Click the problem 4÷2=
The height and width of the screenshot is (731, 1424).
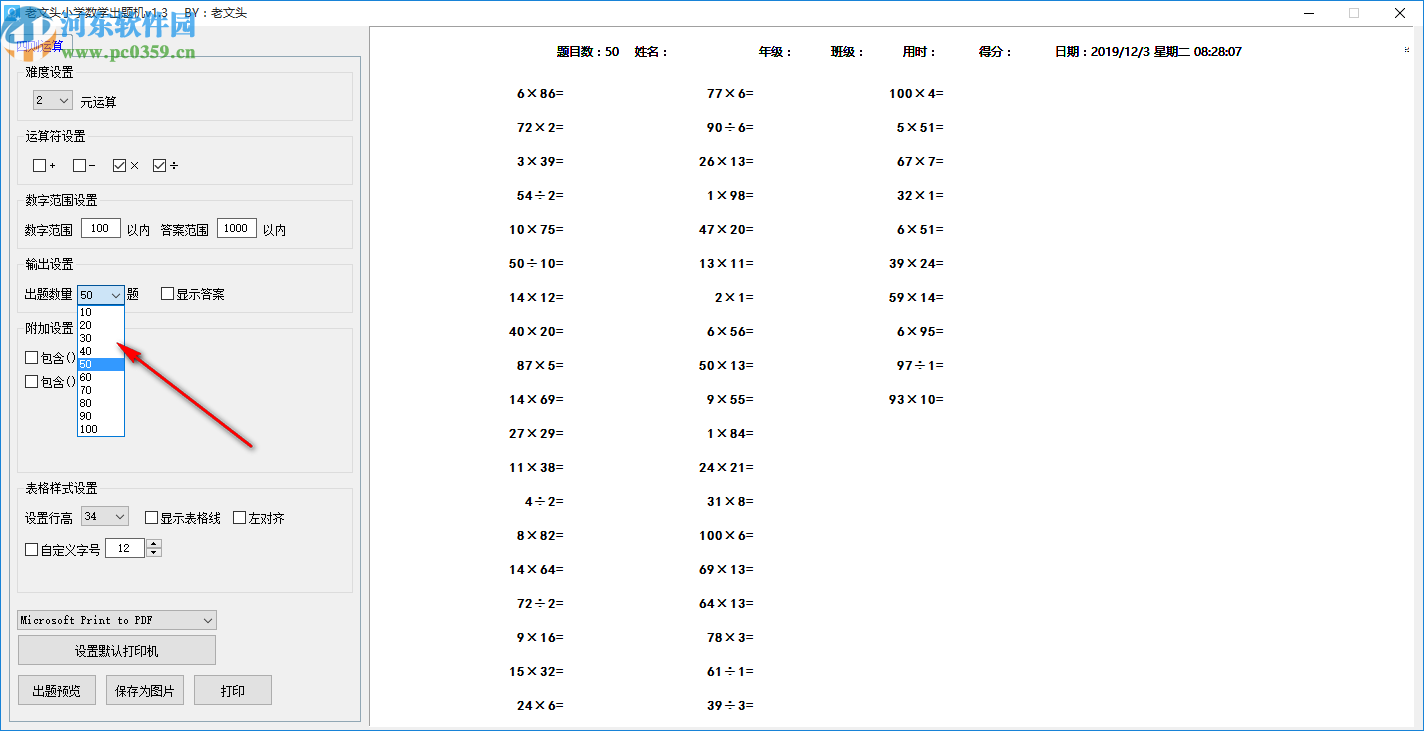point(544,502)
